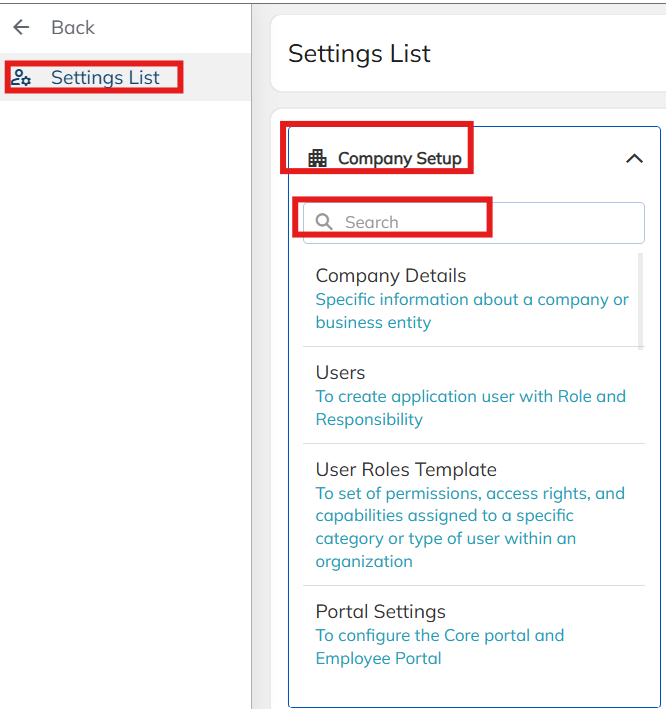Open User Roles Template setting

(406, 469)
